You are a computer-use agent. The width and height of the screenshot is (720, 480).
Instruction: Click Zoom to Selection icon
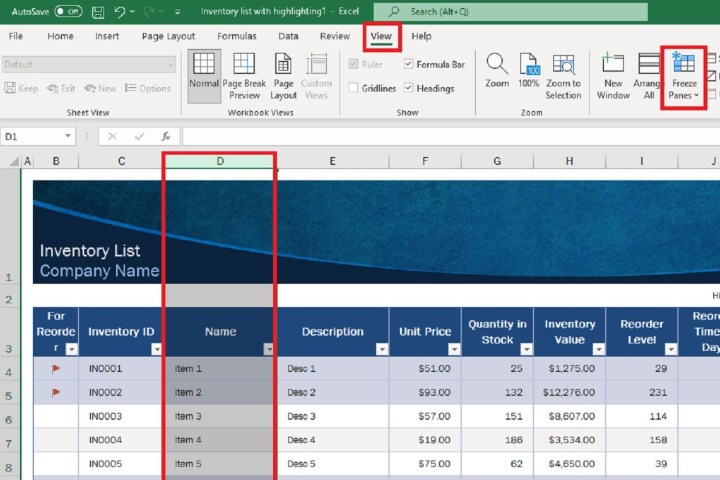(x=563, y=66)
